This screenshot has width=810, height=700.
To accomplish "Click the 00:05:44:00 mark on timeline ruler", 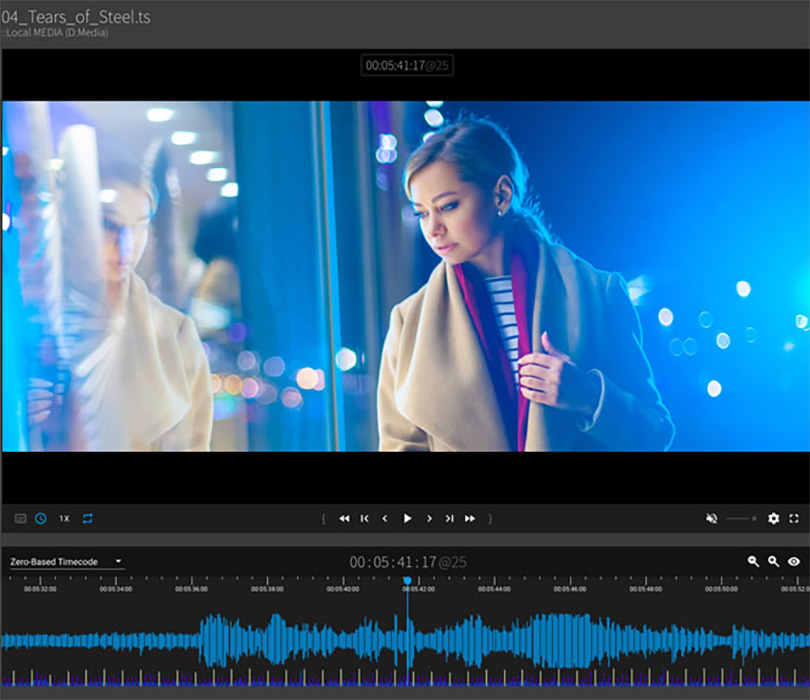I will pos(494,589).
